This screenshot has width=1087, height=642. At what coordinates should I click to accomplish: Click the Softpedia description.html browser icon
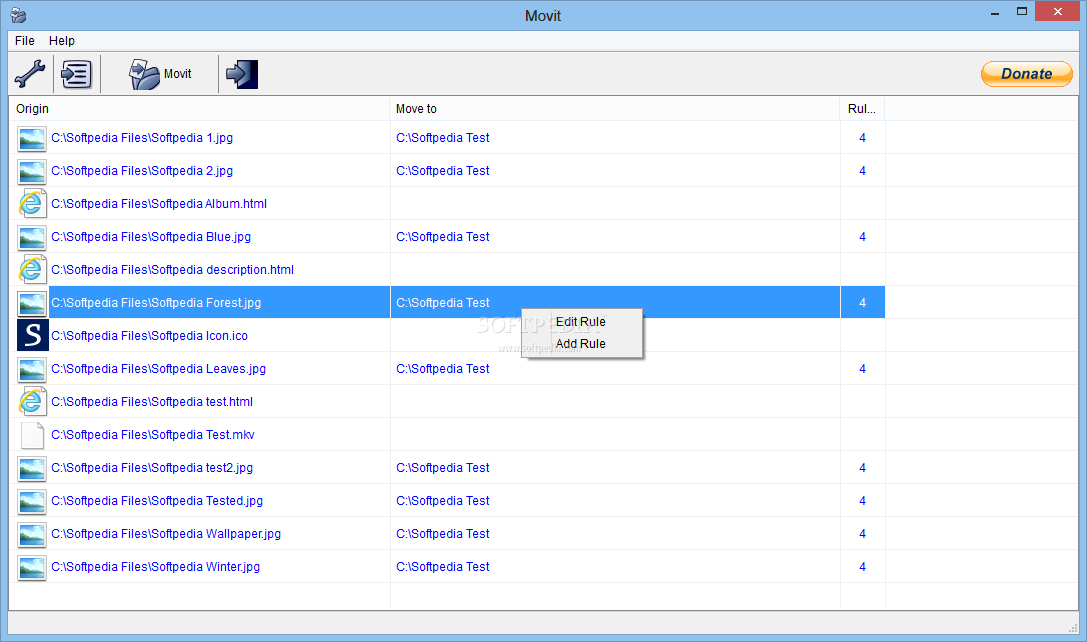point(32,270)
